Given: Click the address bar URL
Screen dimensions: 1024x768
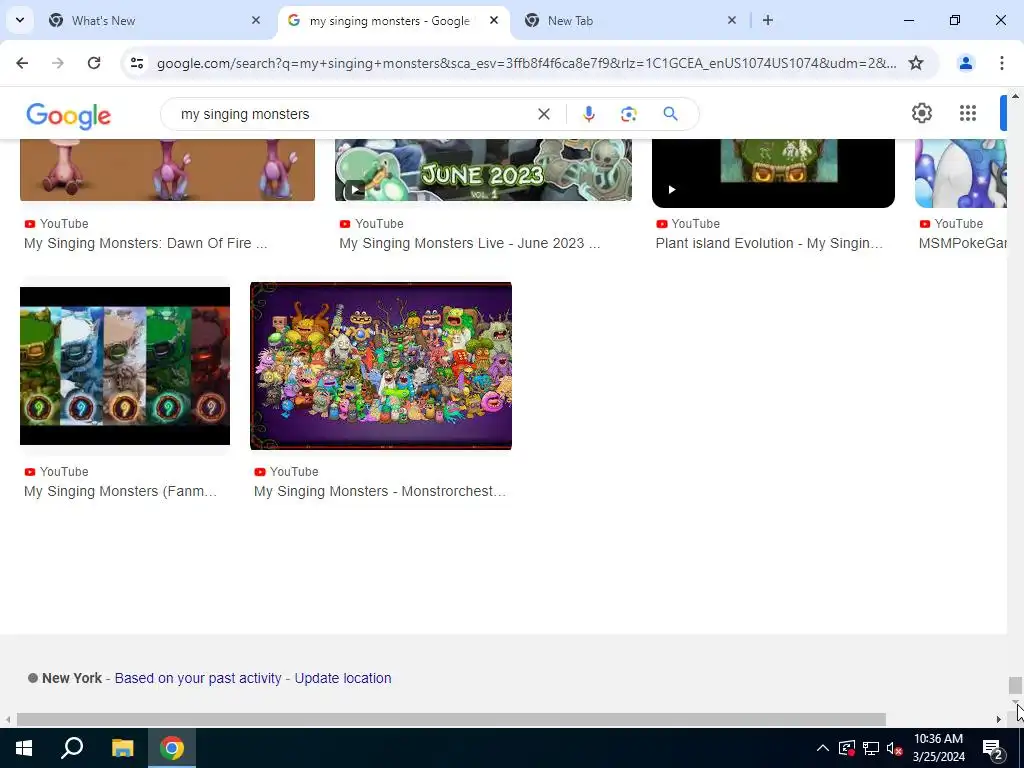Looking at the screenshot, I should pos(526,63).
